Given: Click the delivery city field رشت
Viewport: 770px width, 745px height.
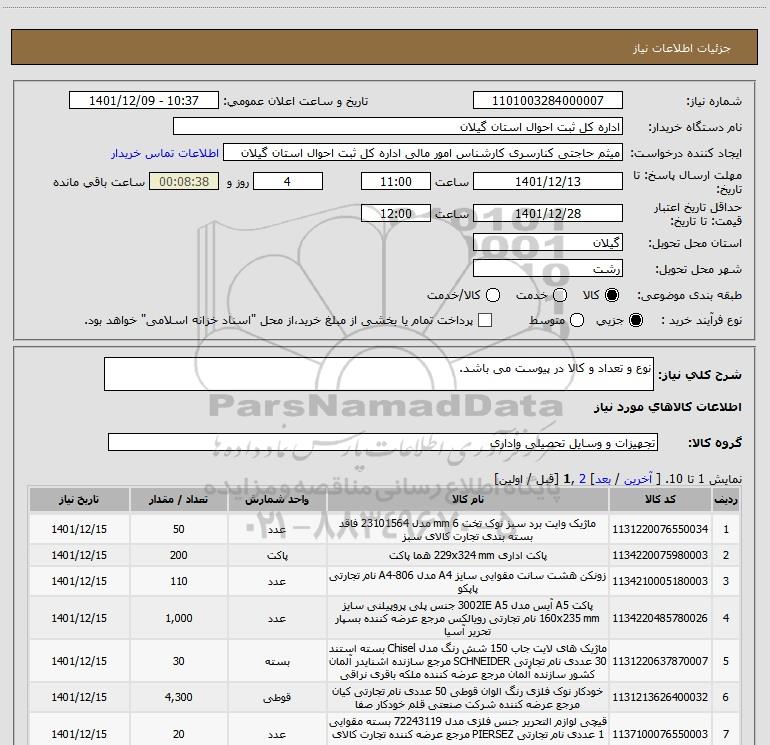Looking at the screenshot, I should click(x=548, y=269).
